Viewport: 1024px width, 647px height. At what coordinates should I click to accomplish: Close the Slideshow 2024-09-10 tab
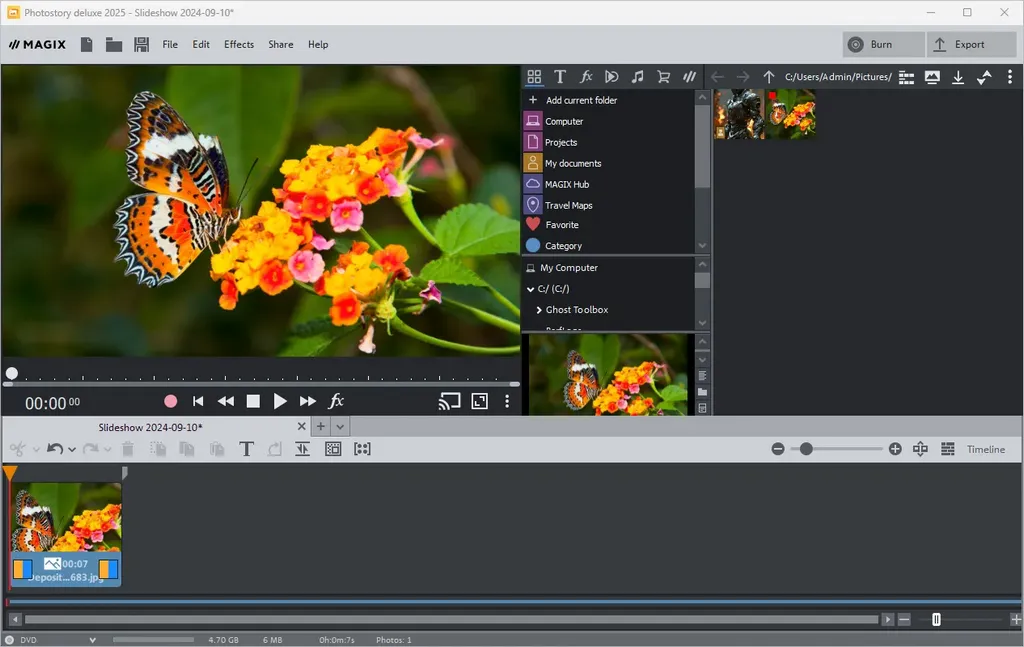pyautogui.click(x=302, y=426)
